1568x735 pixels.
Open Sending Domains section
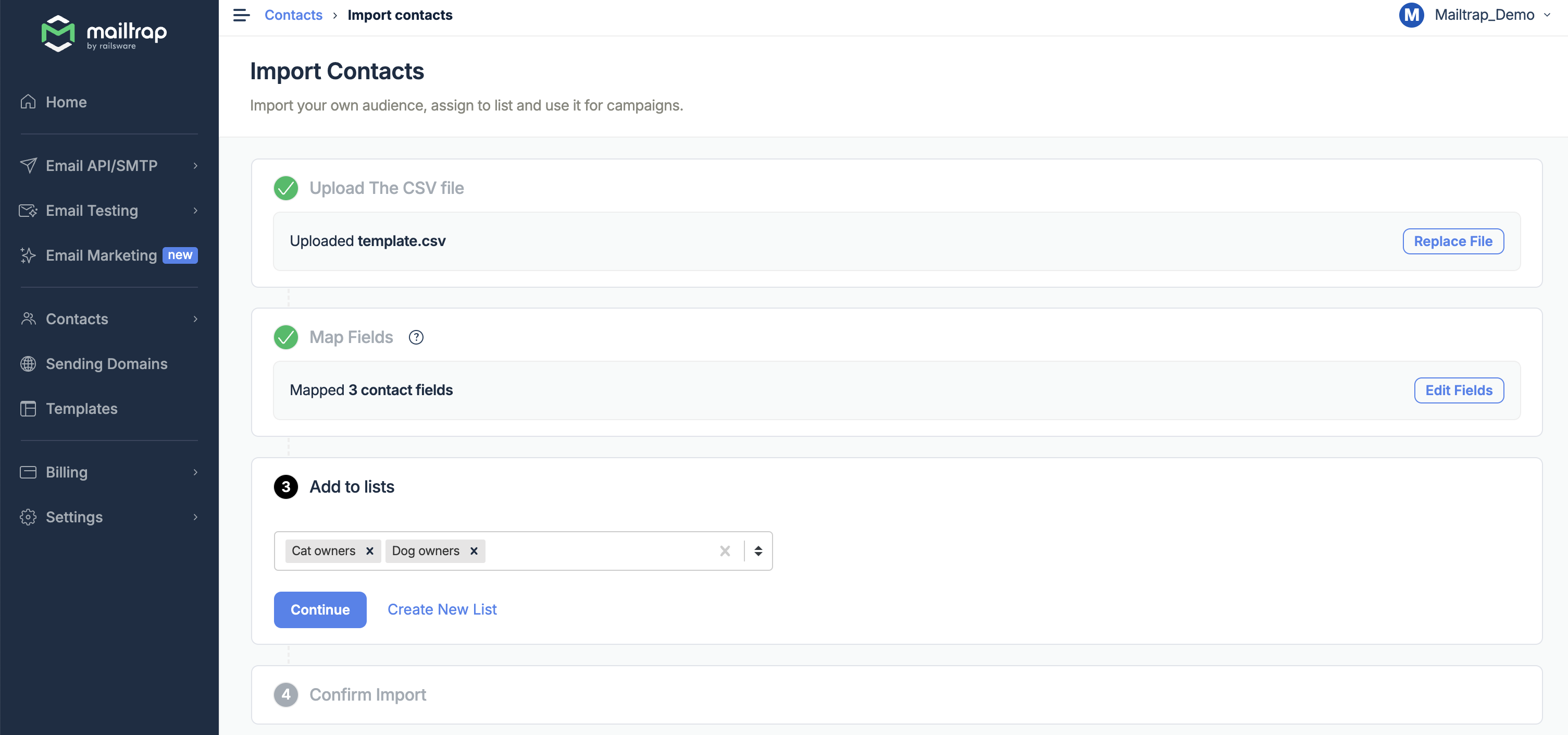click(106, 363)
